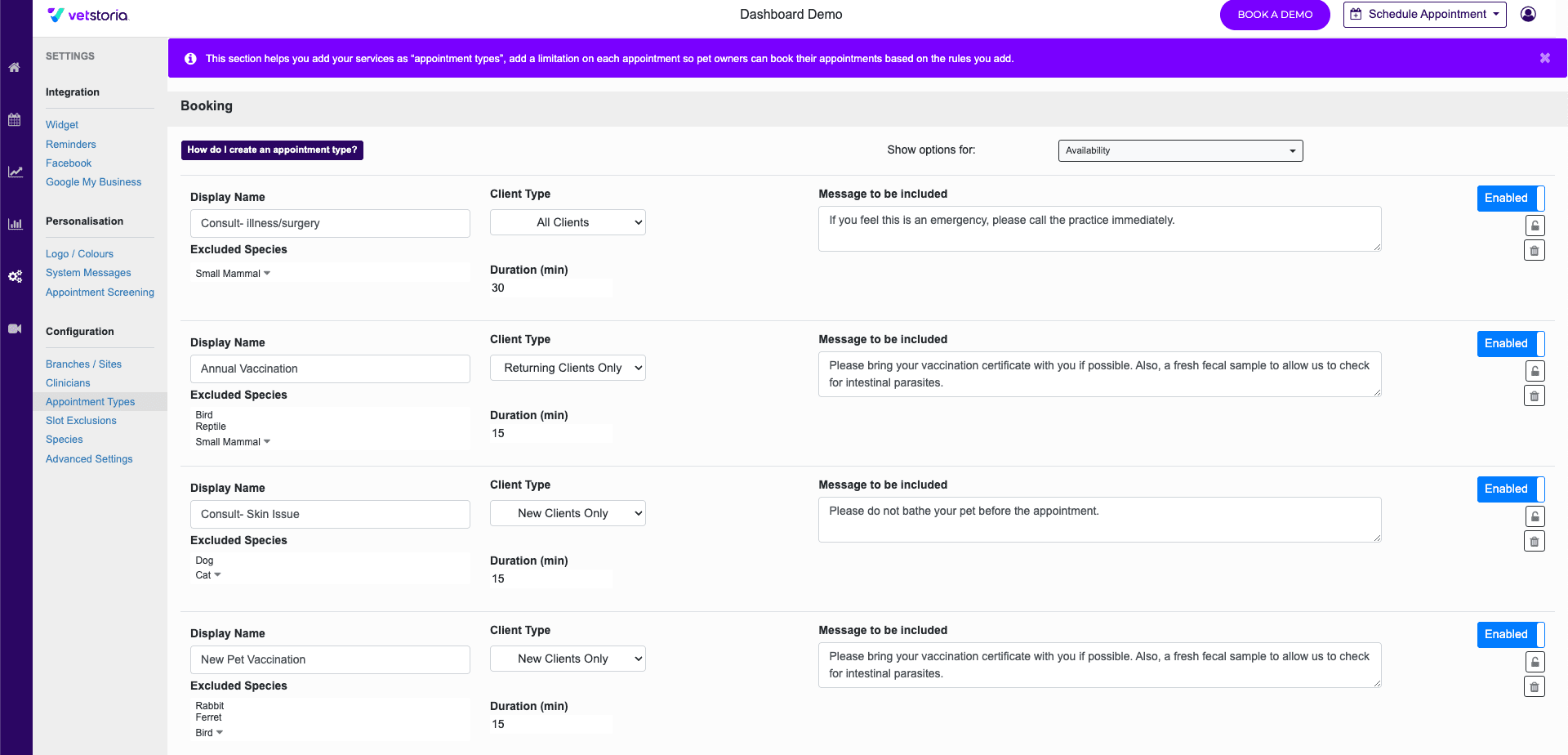Dismiss the purple info banner
1568x755 pixels.
point(1544,58)
